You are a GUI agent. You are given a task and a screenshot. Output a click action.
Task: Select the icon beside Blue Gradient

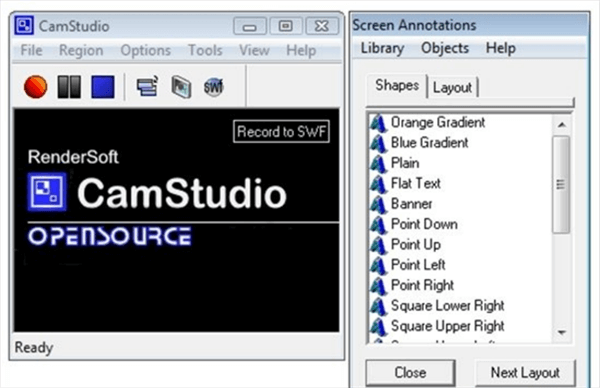(378, 143)
